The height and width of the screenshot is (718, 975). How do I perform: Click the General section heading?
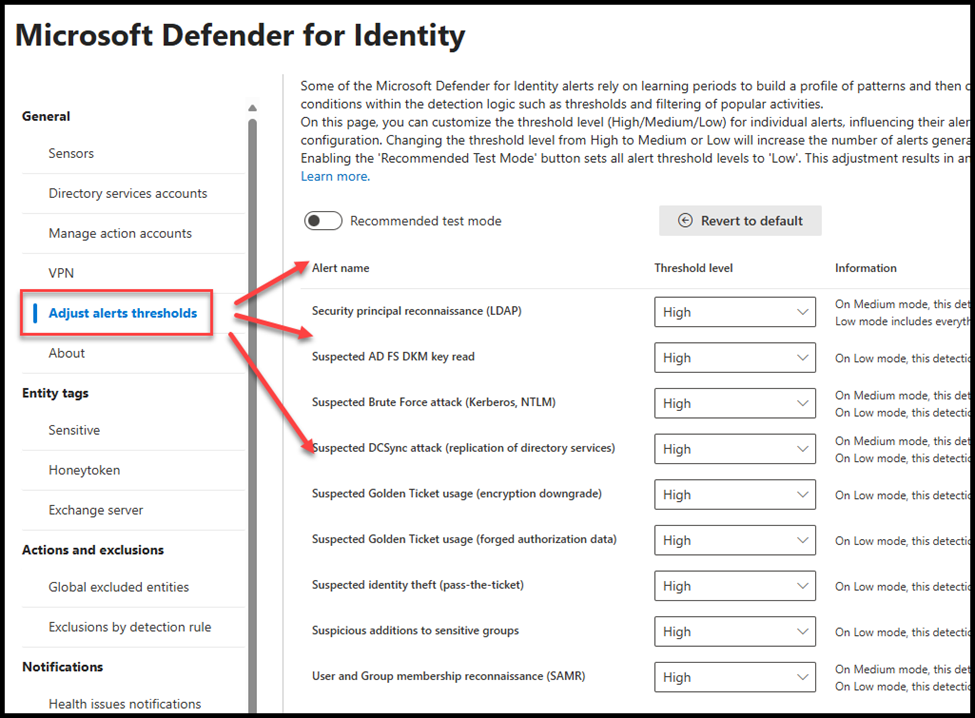click(46, 116)
